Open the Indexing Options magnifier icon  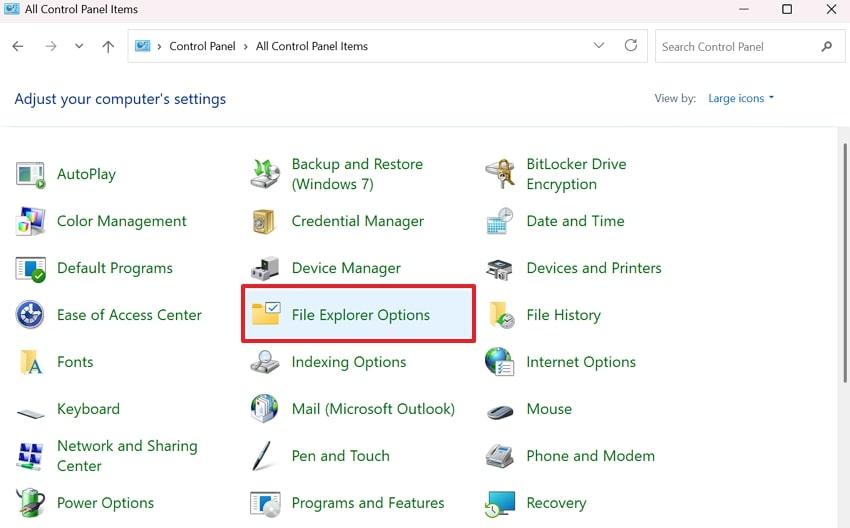(265, 362)
